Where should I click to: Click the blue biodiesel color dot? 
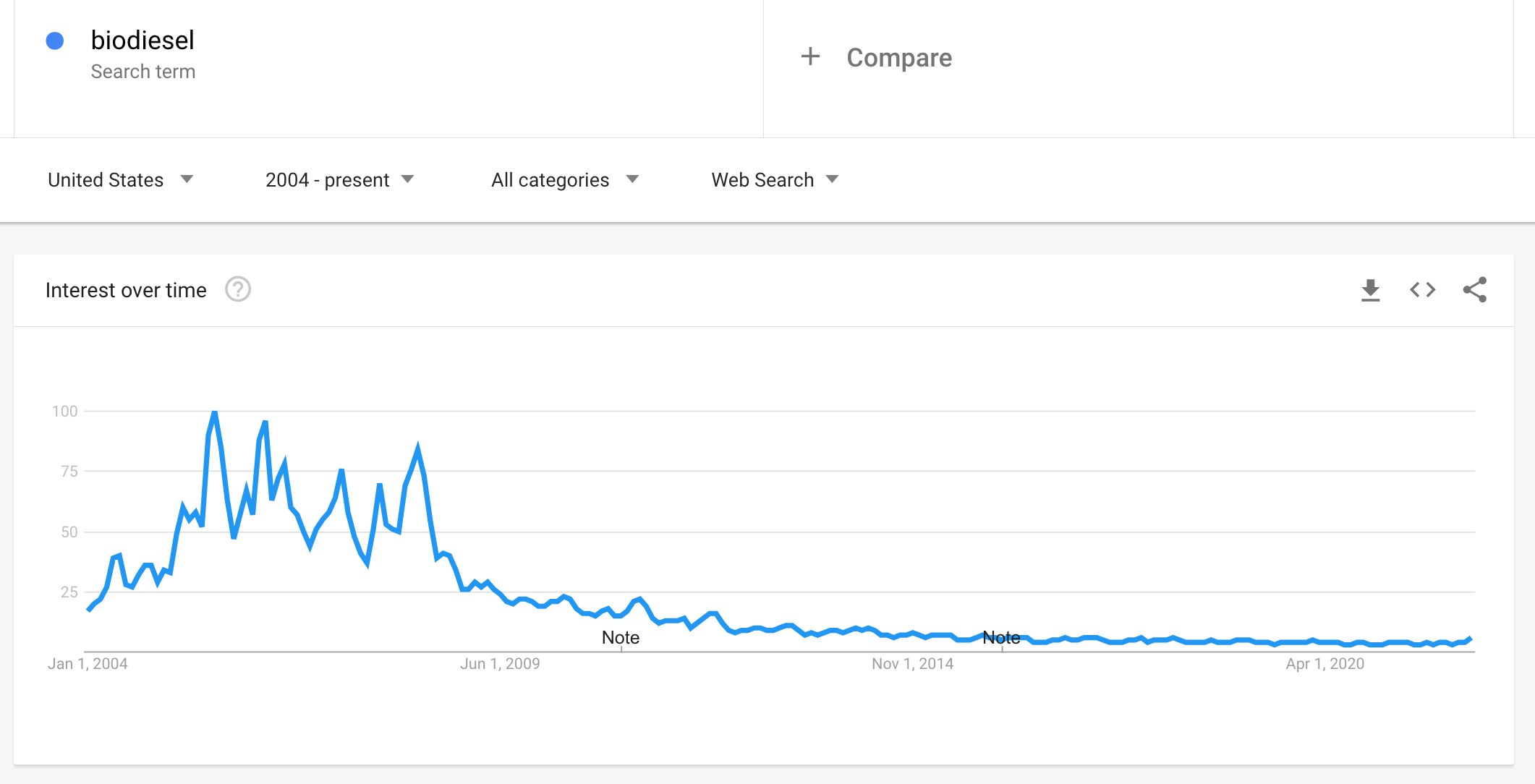pyautogui.click(x=55, y=41)
